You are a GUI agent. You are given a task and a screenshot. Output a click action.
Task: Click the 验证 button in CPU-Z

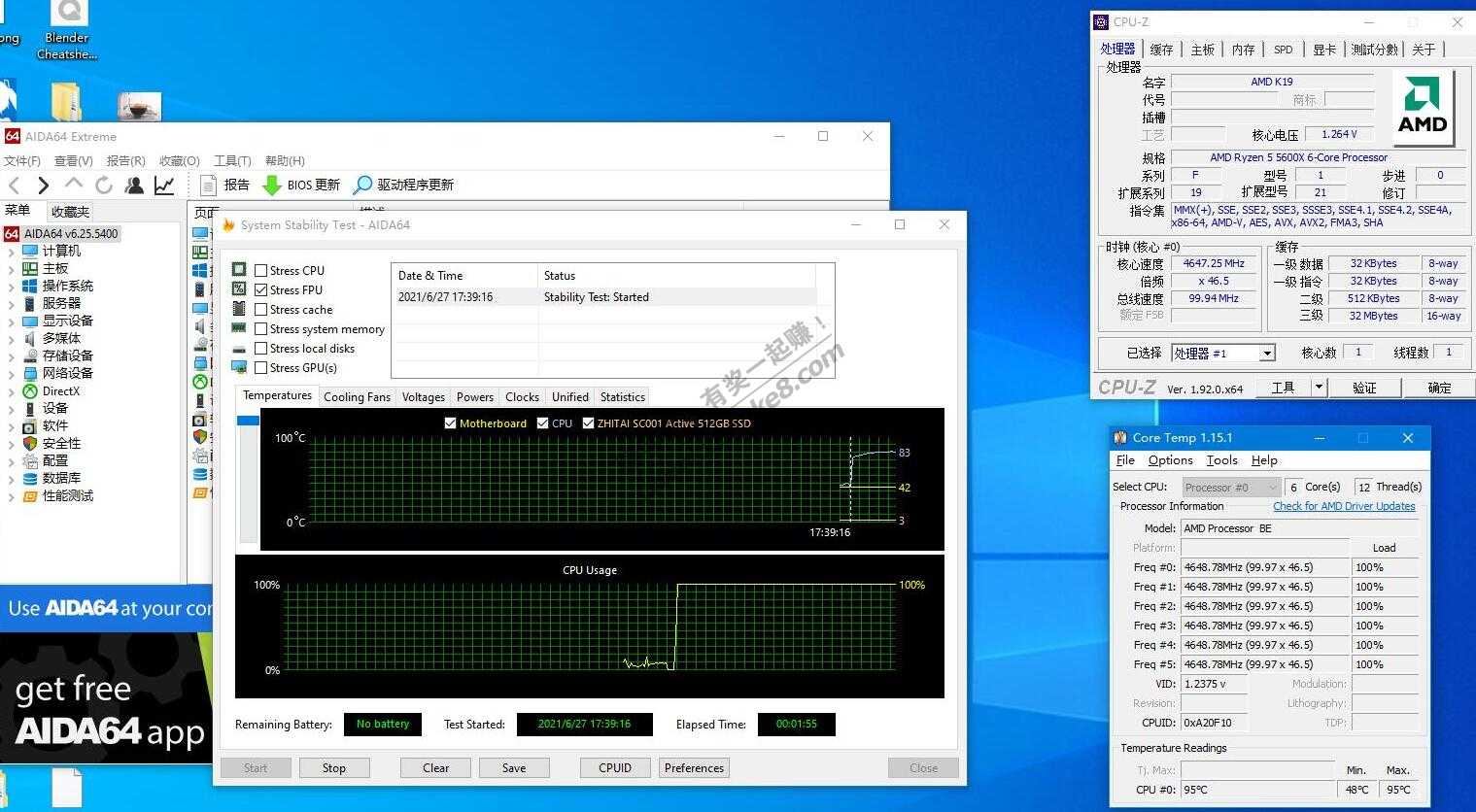click(x=1364, y=387)
